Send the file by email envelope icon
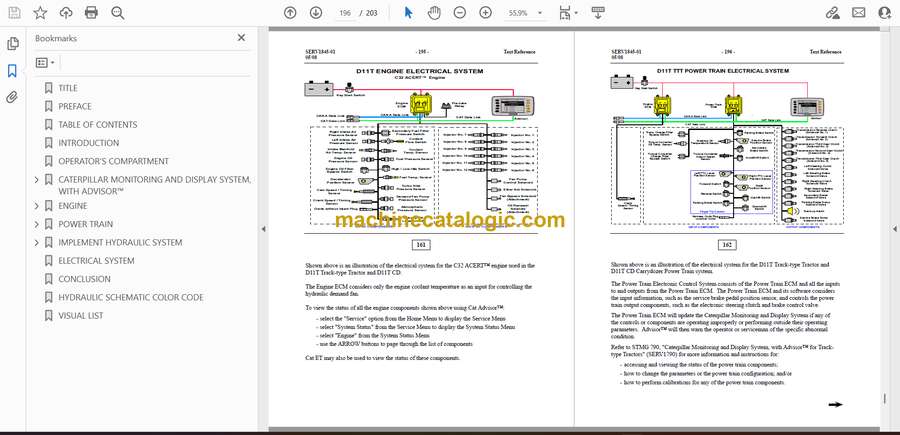 [x=859, y=13]
